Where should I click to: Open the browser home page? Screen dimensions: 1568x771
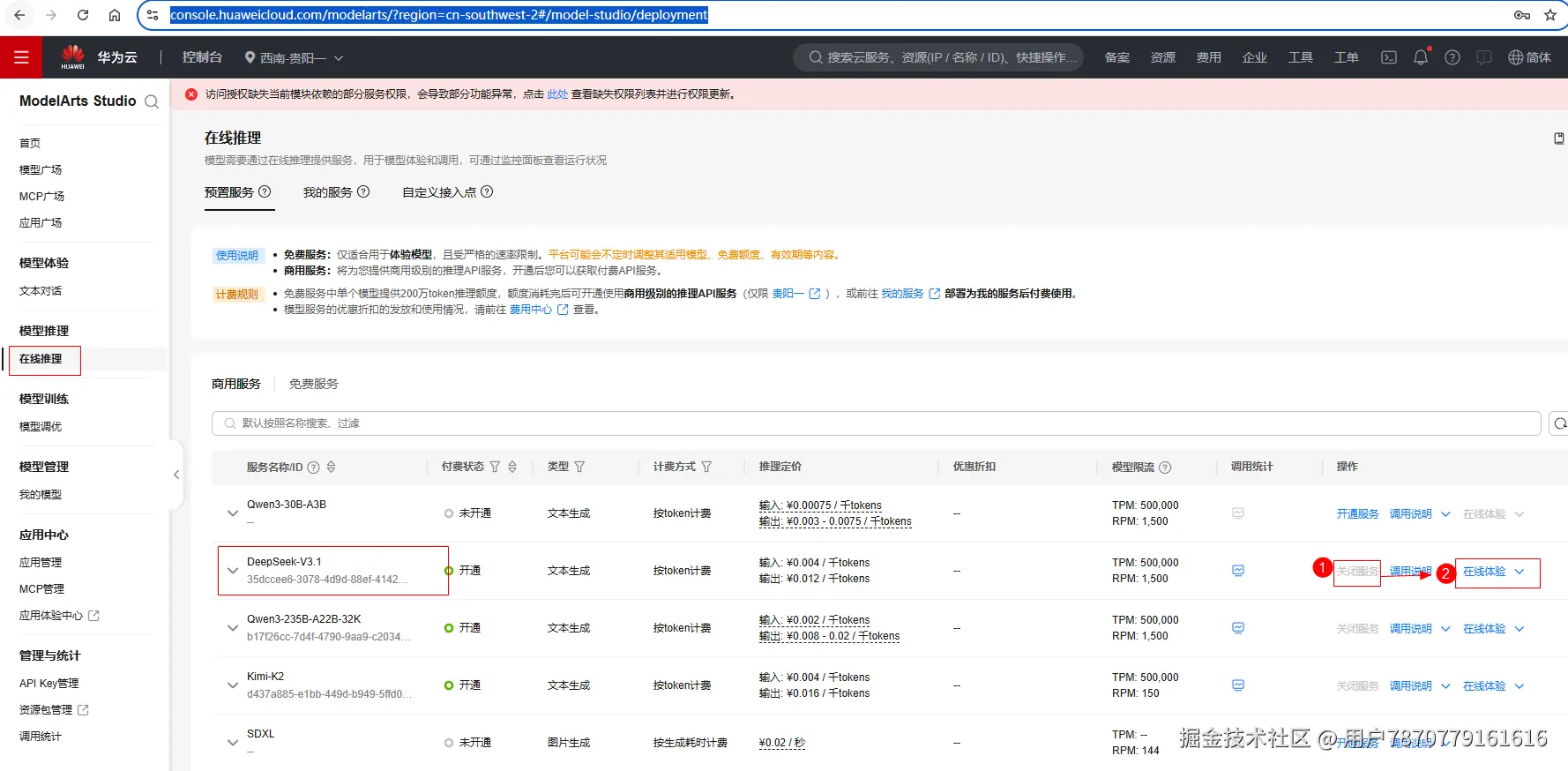pyautogui.click(x=115, y=15)
